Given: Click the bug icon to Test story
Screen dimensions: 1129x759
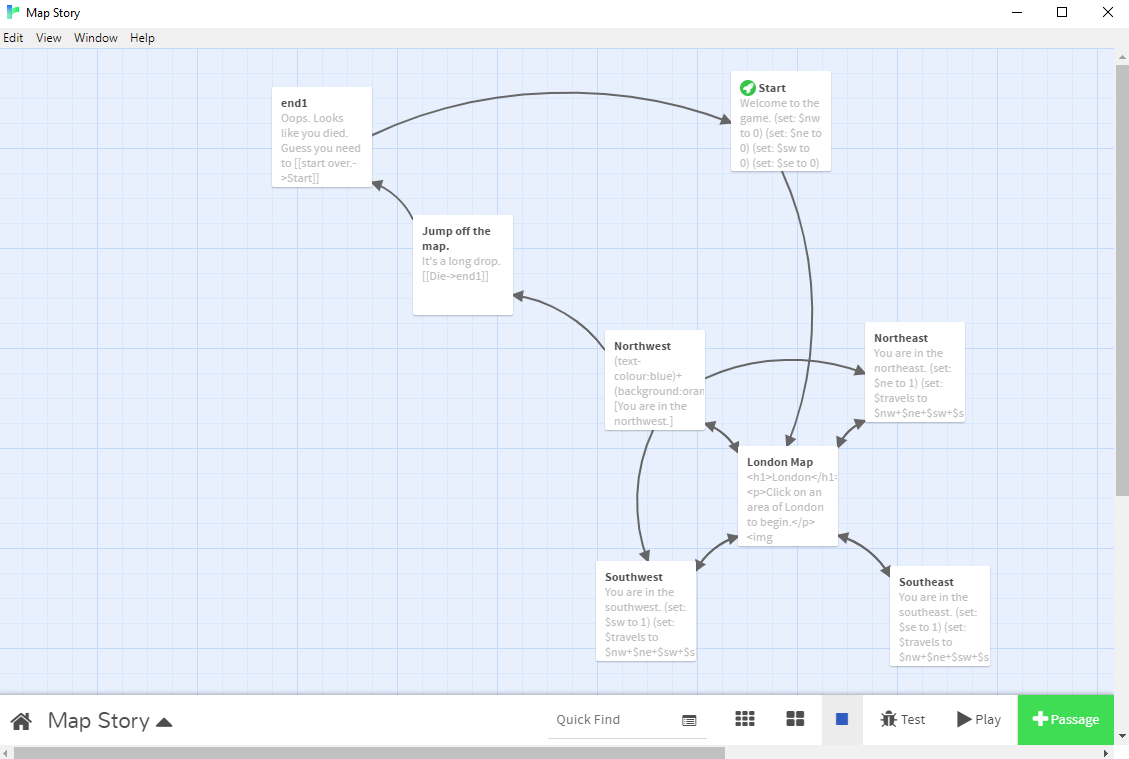Looking at the screenshot, I should point(888,719).
